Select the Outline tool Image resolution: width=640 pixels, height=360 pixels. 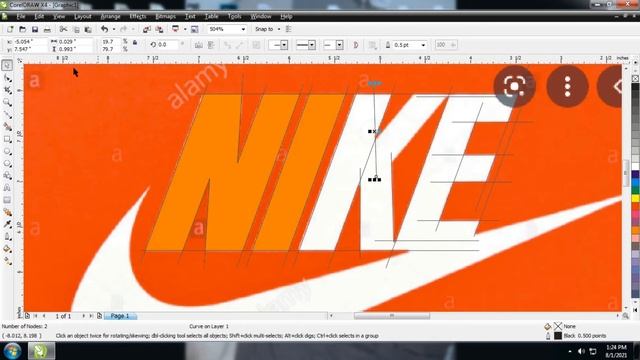[7, 236]
